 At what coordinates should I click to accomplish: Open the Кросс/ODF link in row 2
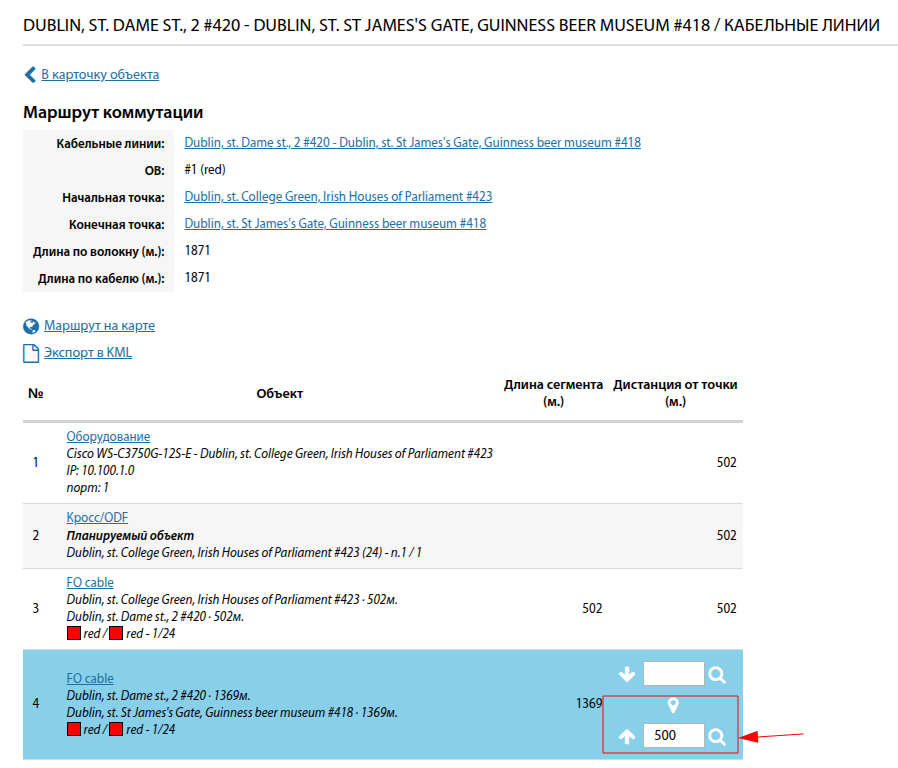point(97,518)
